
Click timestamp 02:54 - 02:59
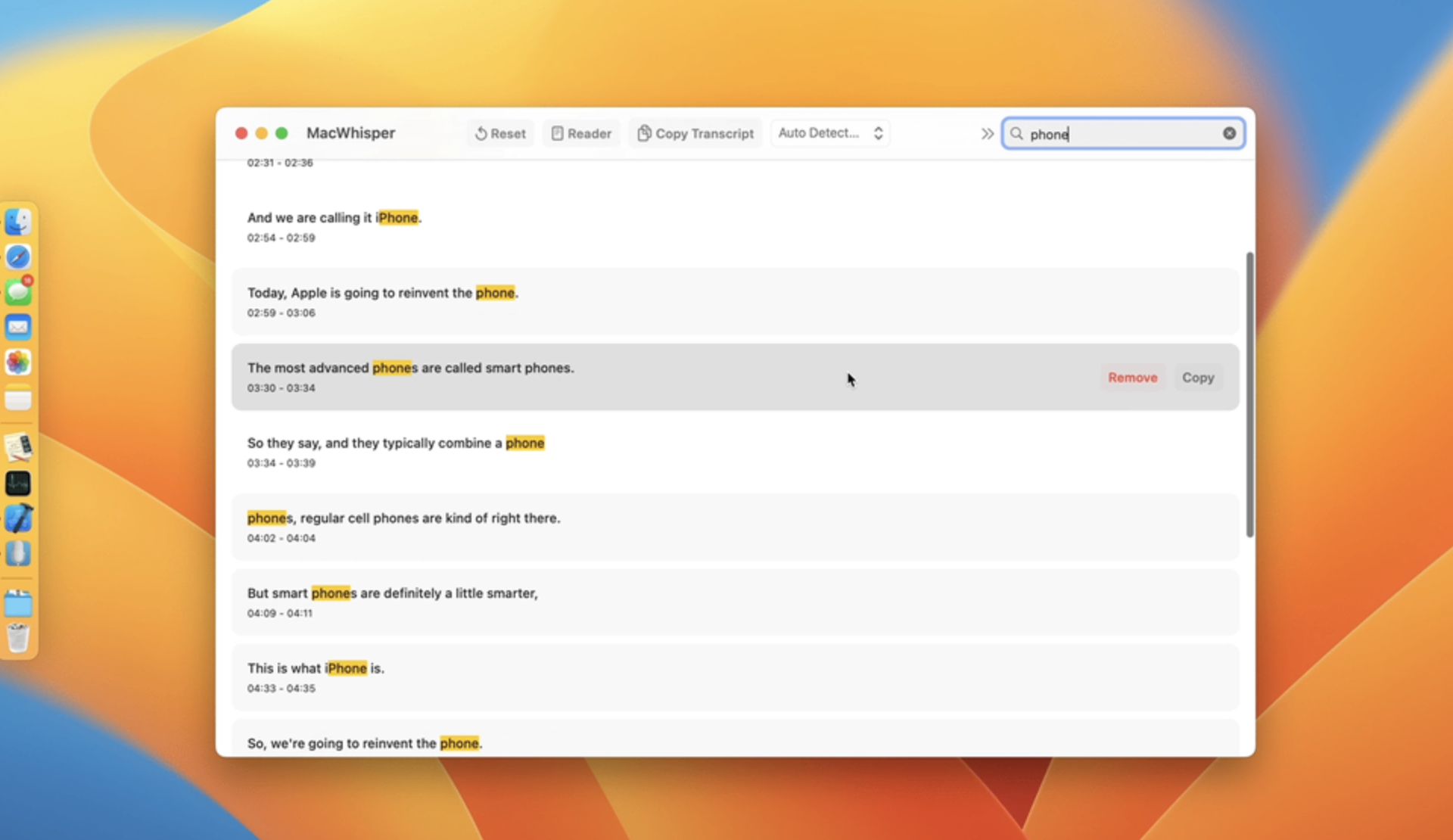pyautogui.click(x=281, y=238)
